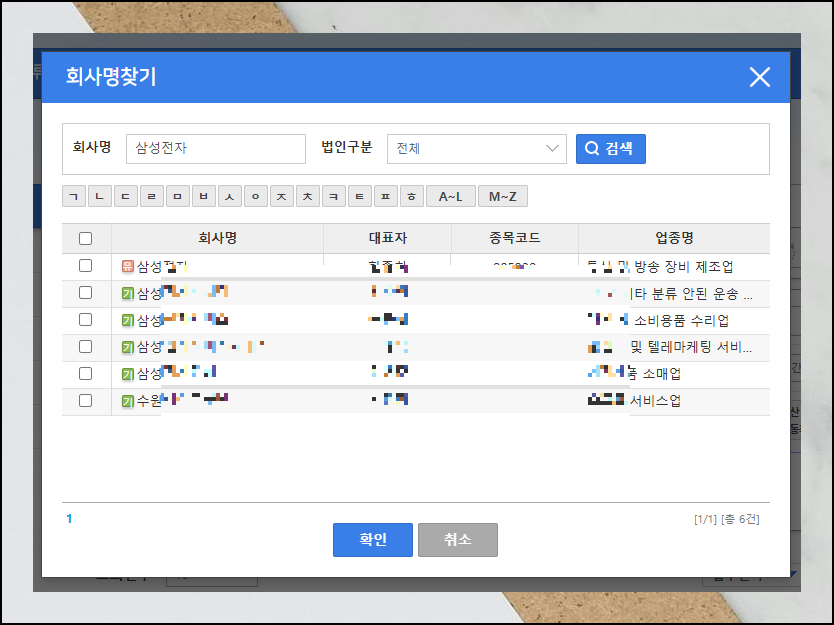834x625 pixels.
Task: Filter by initial consonant ㅈ
Action: point(282,196)
